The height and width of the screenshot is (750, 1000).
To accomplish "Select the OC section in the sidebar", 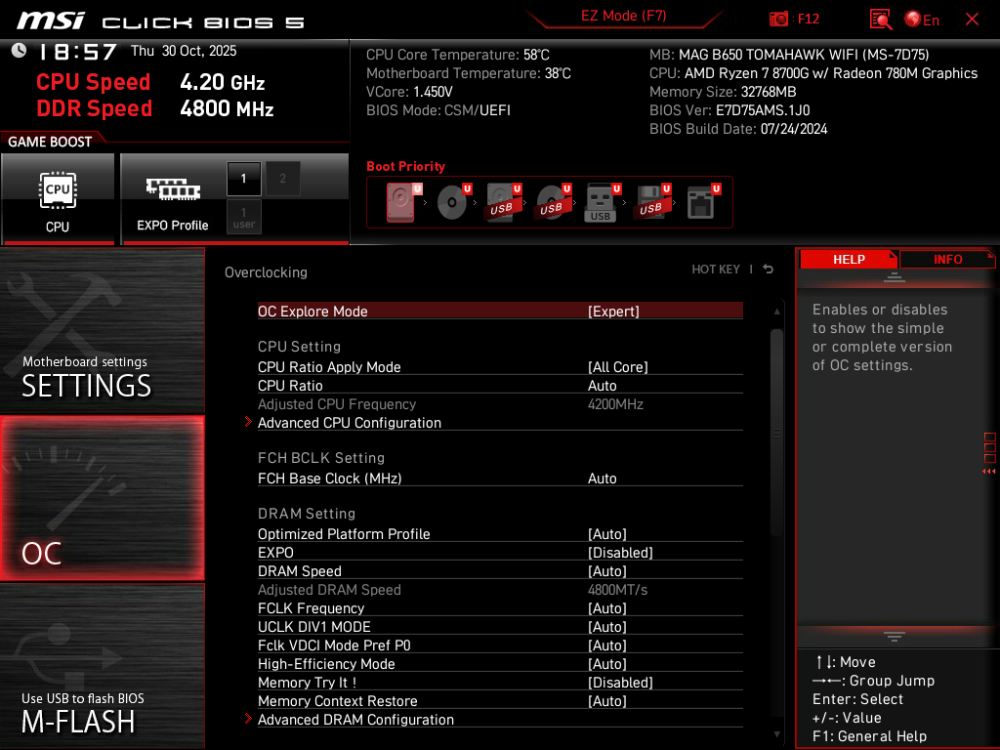I will coord(100,495).
